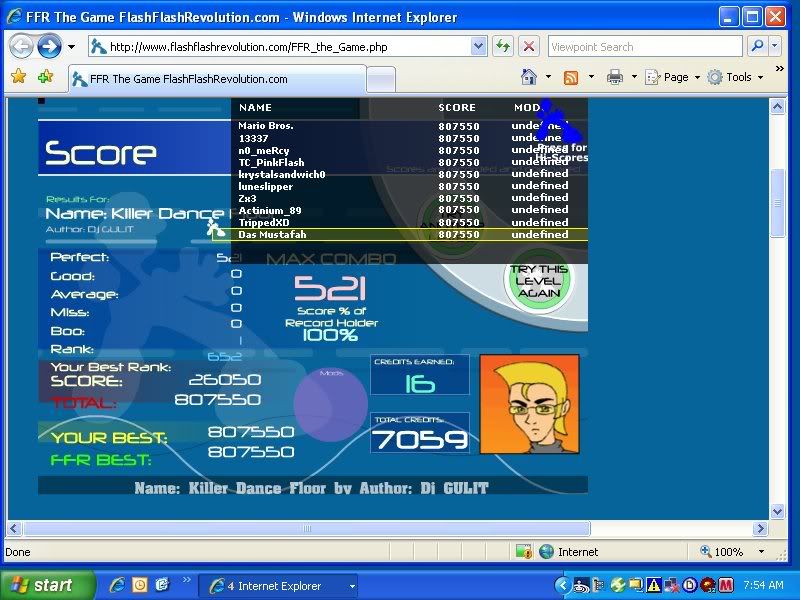800x600 pixels.
Task: Click the browser Back arrow button
Action: 21,46
